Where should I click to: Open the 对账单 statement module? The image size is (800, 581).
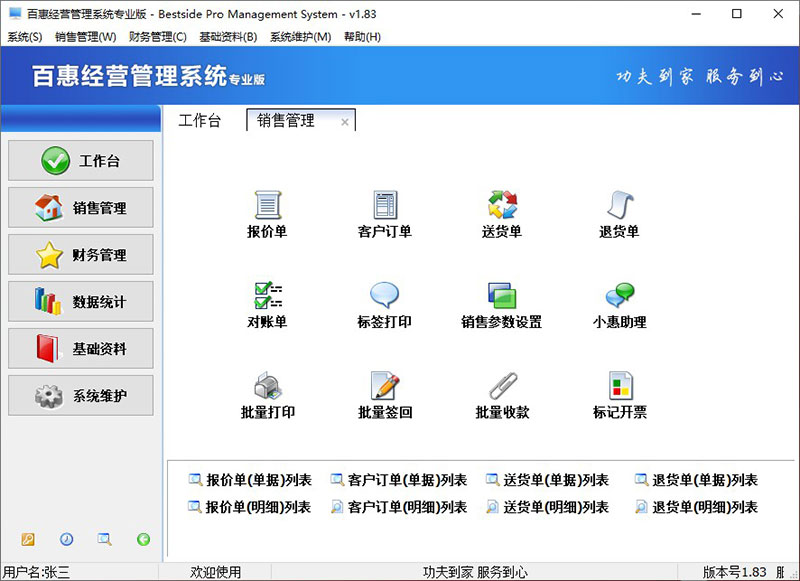click(267, 305)
